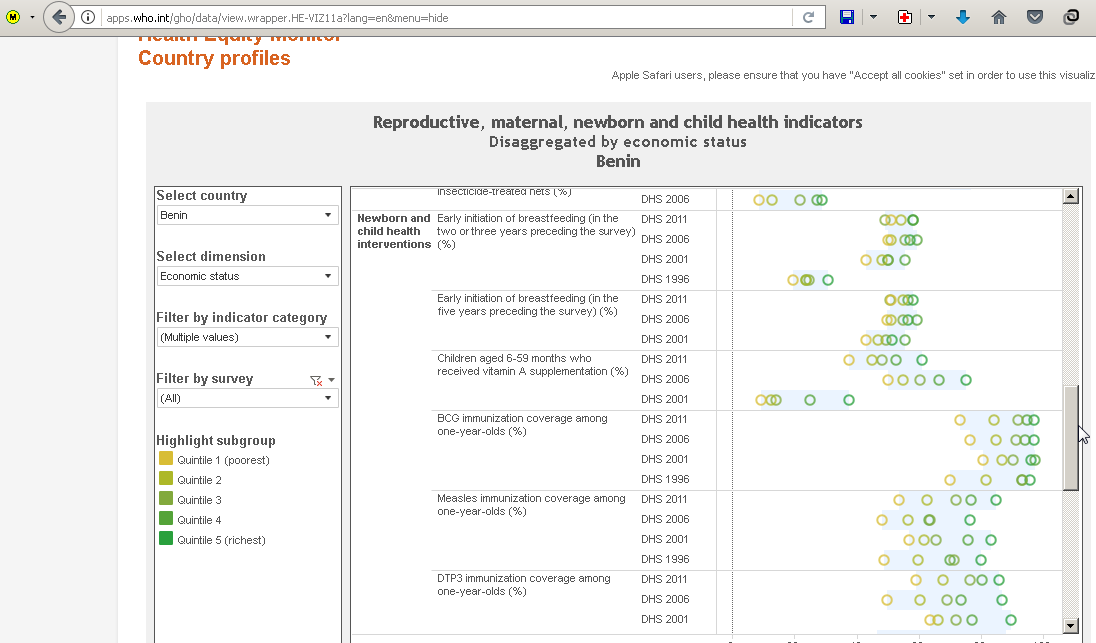The image size is (1096, 643).
Task: Highlight the Quintile 2 color swatch
Action: [x=166, y=479]
